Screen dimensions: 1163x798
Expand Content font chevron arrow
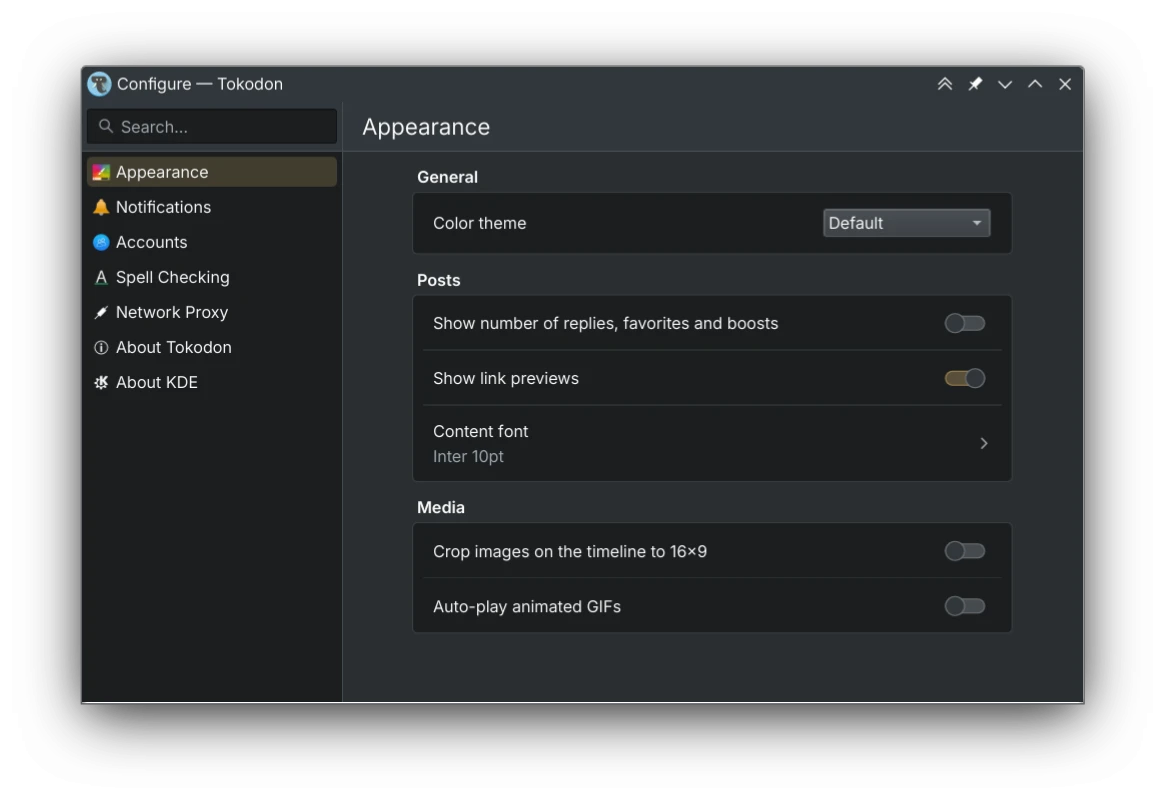tap(984, 443)
